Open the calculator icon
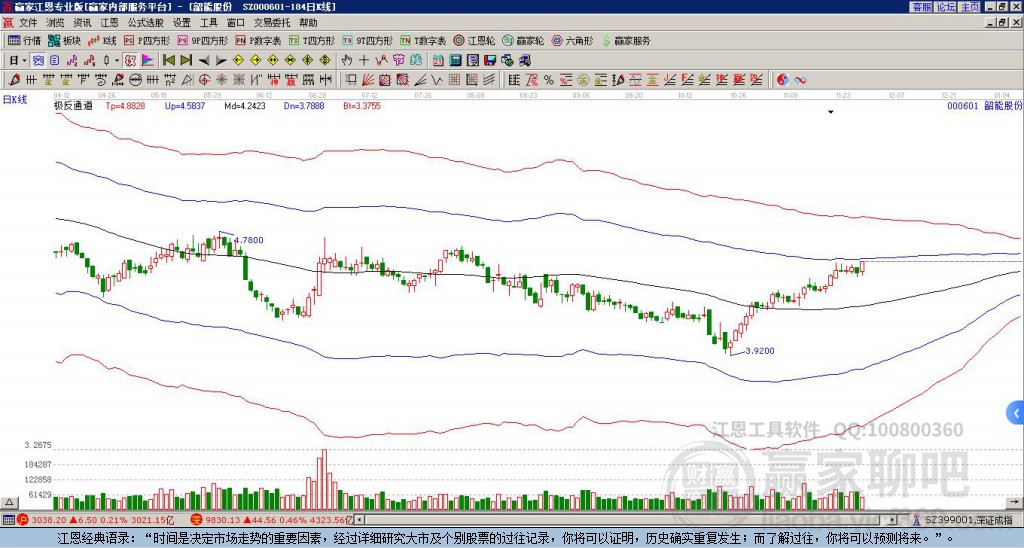Image resolution: width=1024 pixels, height=548 pixels. [455, 61]
